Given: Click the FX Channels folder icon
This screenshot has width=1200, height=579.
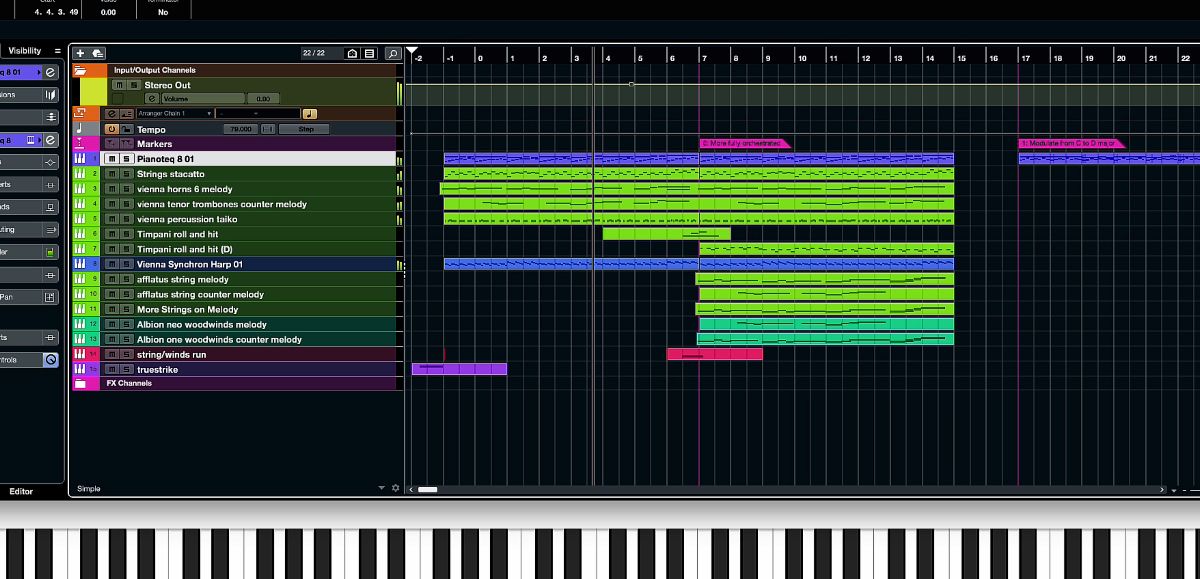Looking at the screenshot, I should pos(80,383).
